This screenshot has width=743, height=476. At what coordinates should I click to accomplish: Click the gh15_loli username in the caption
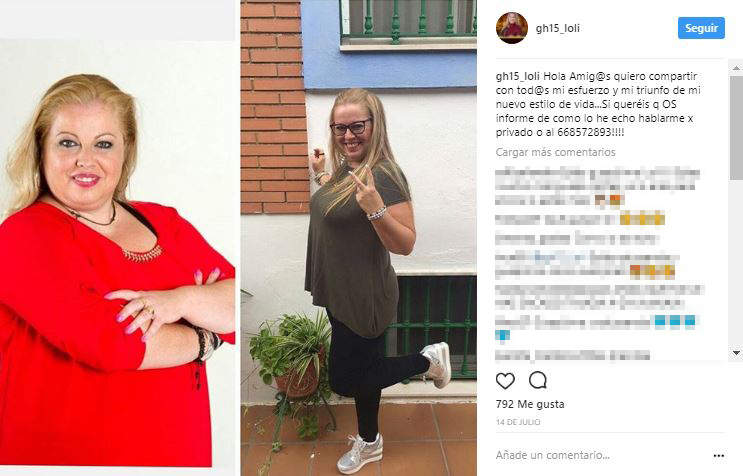point(517,76)
